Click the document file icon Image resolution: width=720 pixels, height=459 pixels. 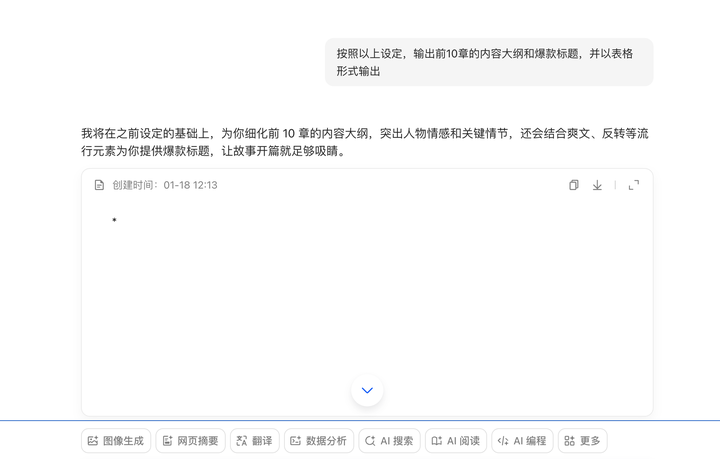(x=99, y=185)
